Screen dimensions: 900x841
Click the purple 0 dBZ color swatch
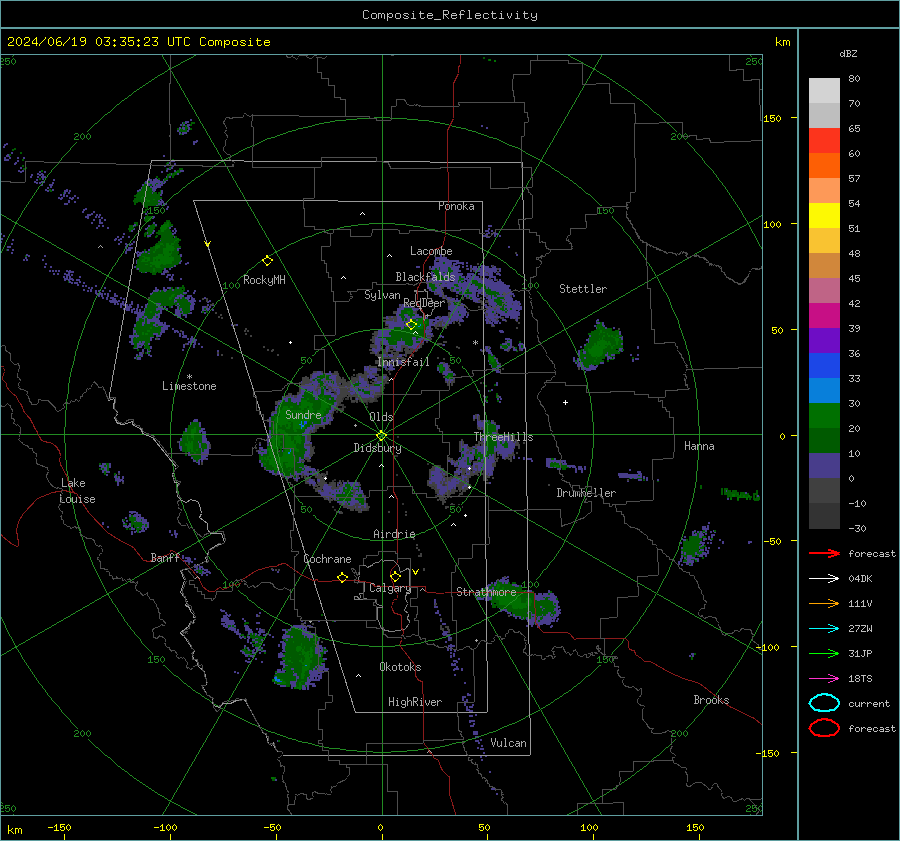click(x=824, y=466)
